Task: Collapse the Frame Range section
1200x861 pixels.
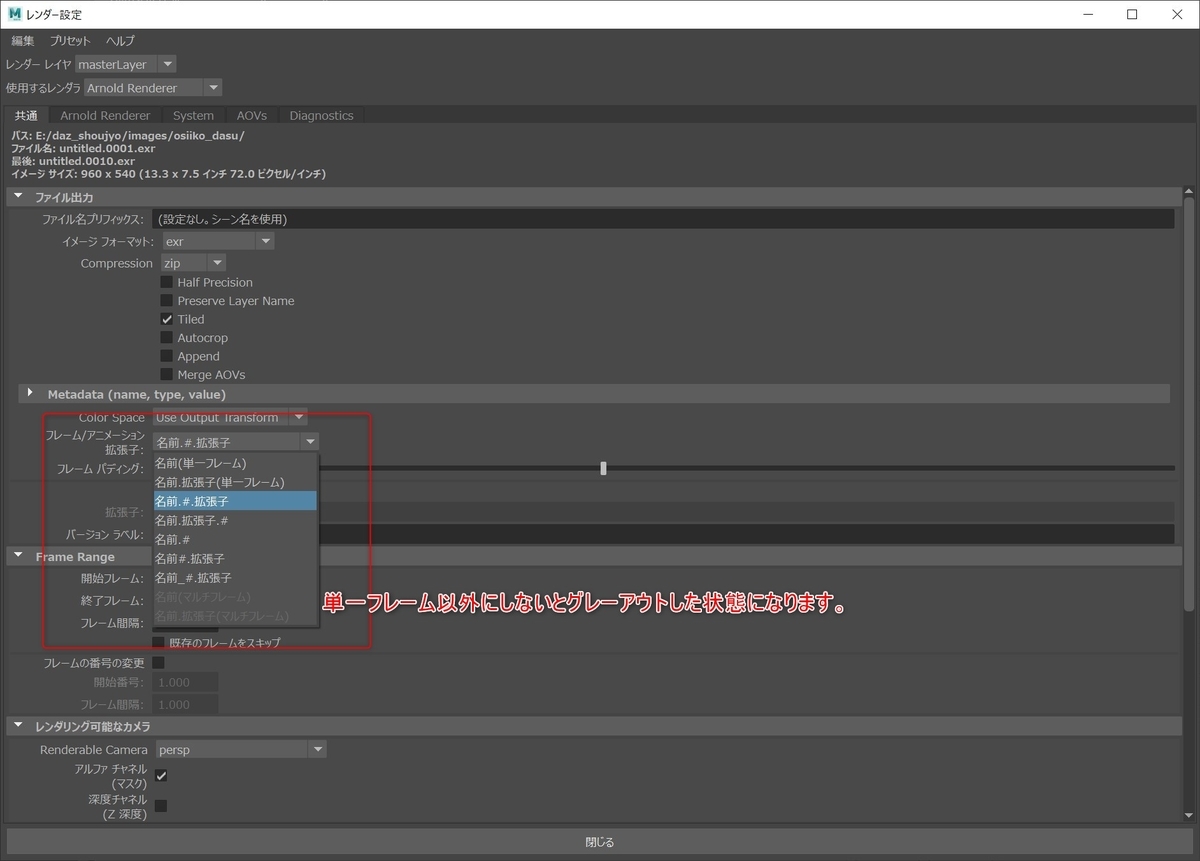Action: click(x=18, y=556)
